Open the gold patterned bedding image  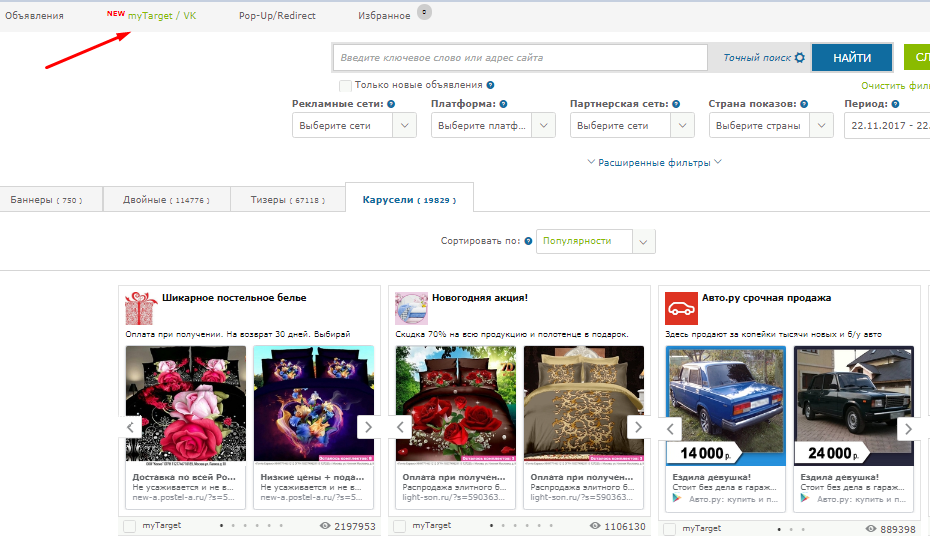[x=584, y=403]
